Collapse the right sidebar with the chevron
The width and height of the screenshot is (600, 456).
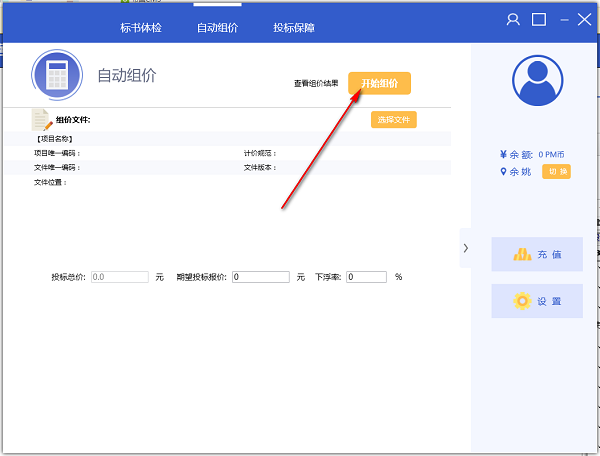point(465,247)
